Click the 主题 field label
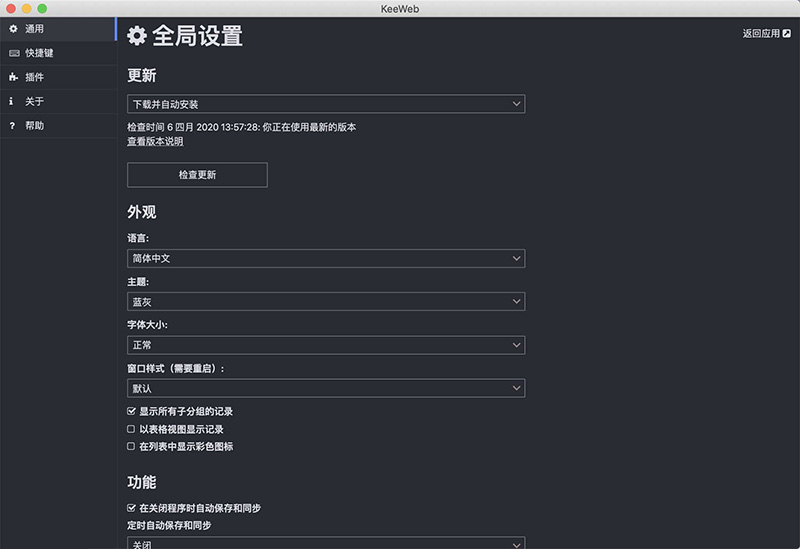 [x=138, y=282]
